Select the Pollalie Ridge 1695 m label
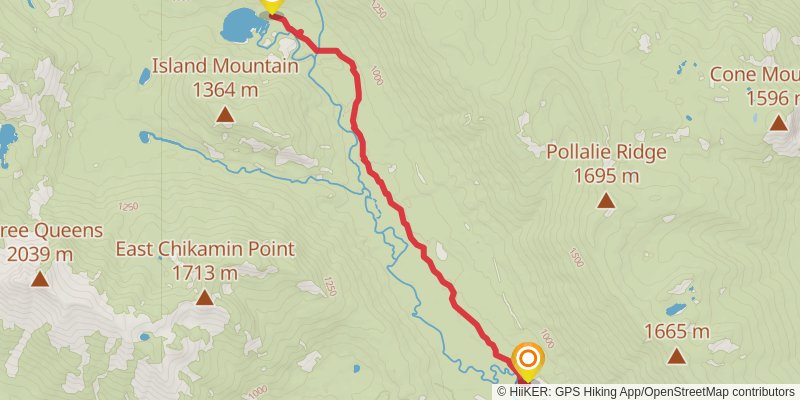 click(x=607, y=163)
